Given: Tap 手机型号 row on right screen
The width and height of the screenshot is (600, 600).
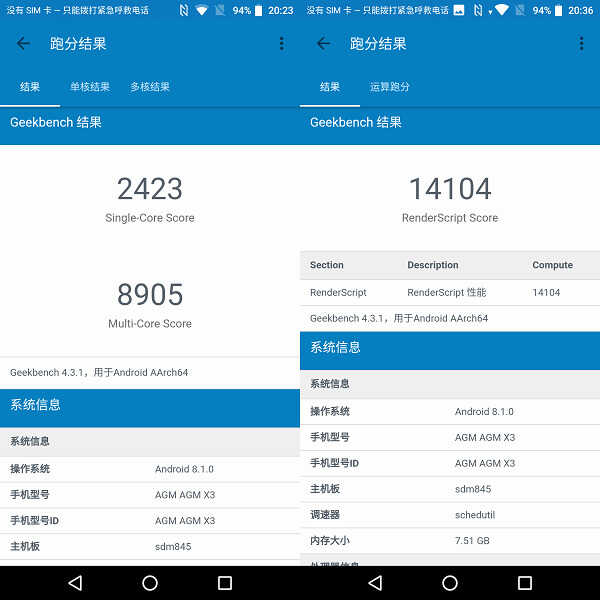Looking at the screenshot, I should 450,437.
